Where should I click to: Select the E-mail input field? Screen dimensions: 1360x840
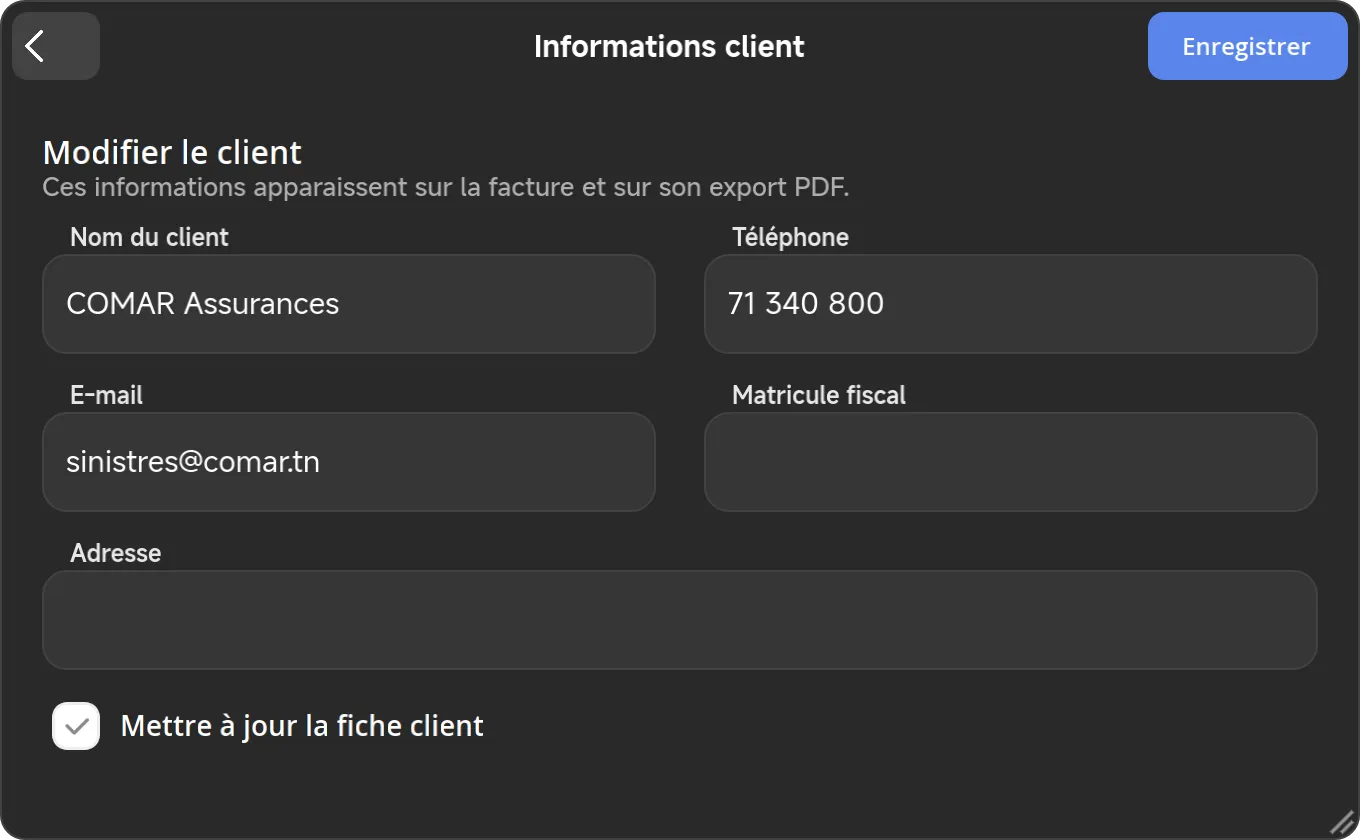point(349,462)
